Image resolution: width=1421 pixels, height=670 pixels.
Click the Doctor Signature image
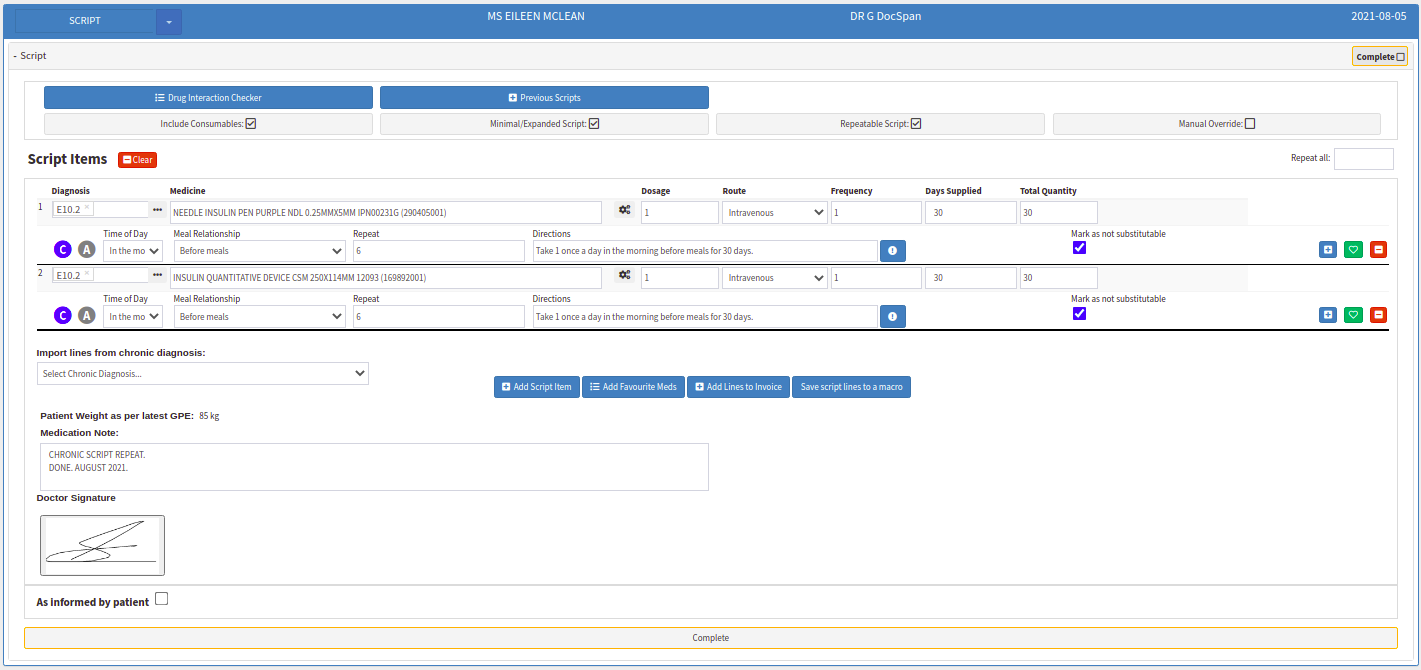pos(102,545)
